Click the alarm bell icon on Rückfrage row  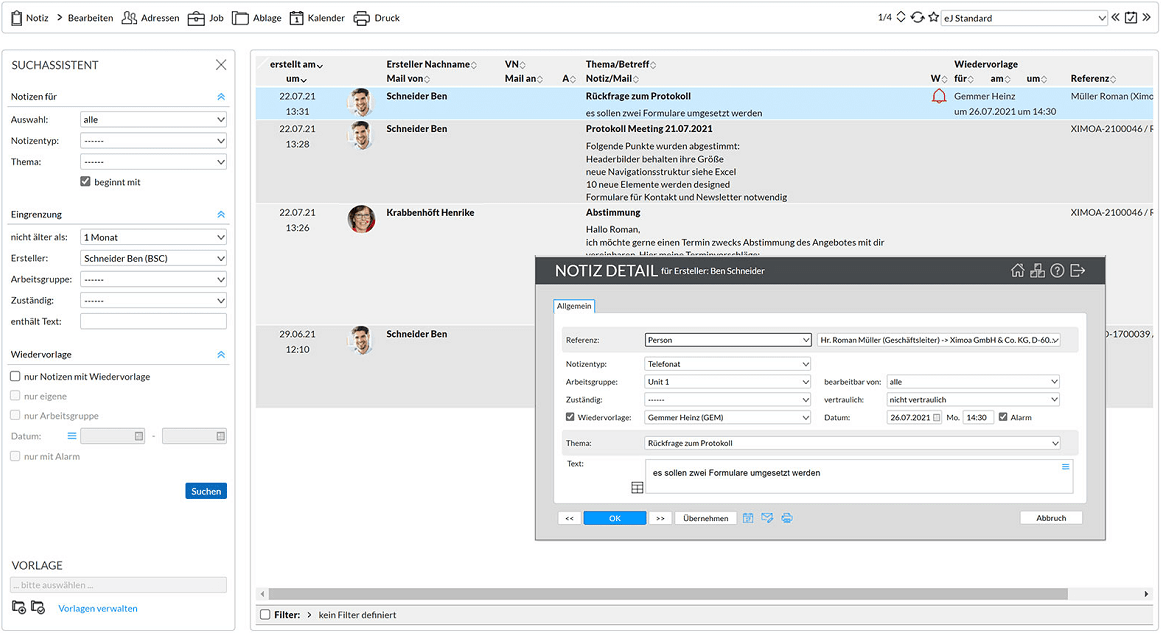tap(939, 95)
